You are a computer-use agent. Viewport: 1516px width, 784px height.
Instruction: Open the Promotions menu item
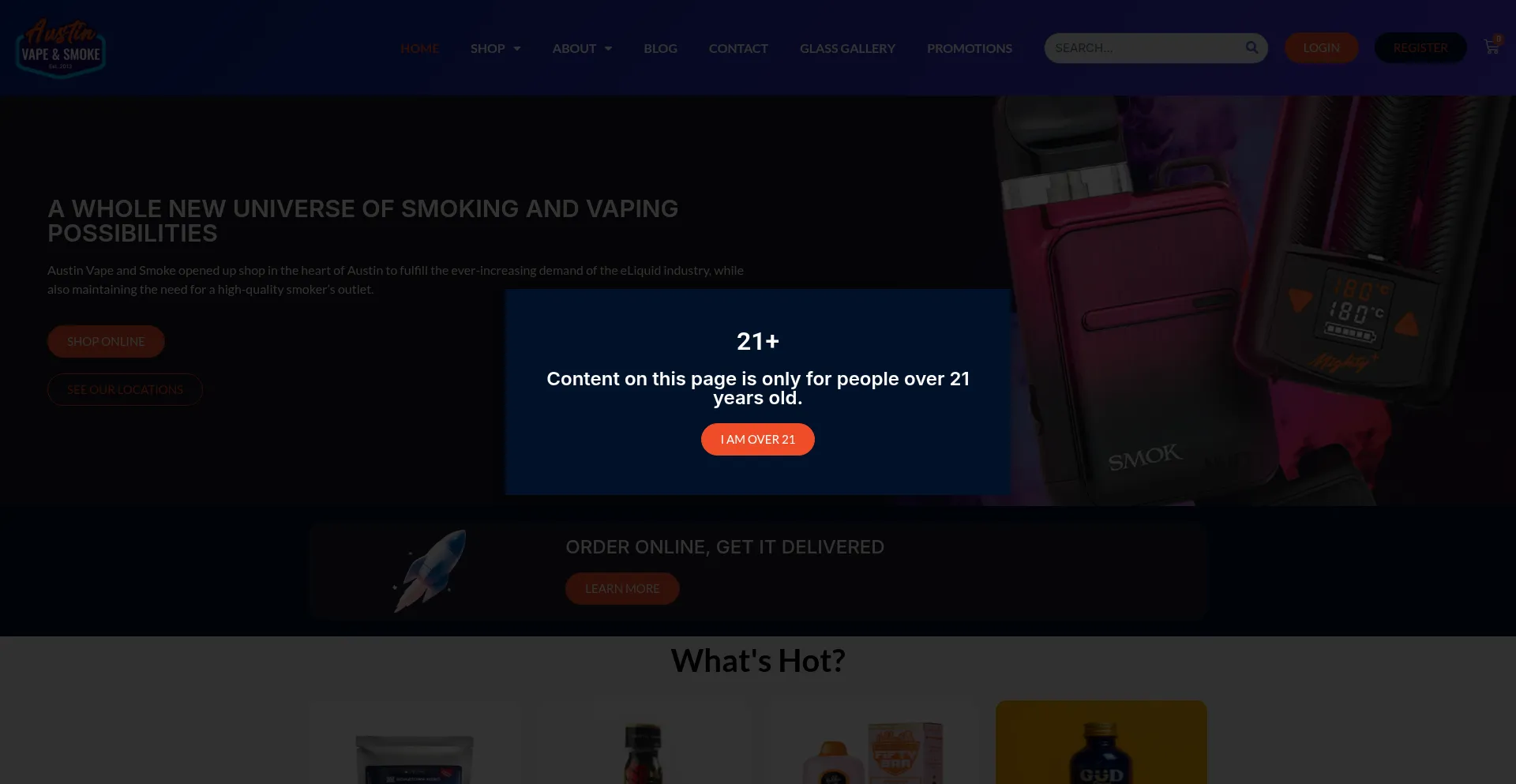(970, 48)
